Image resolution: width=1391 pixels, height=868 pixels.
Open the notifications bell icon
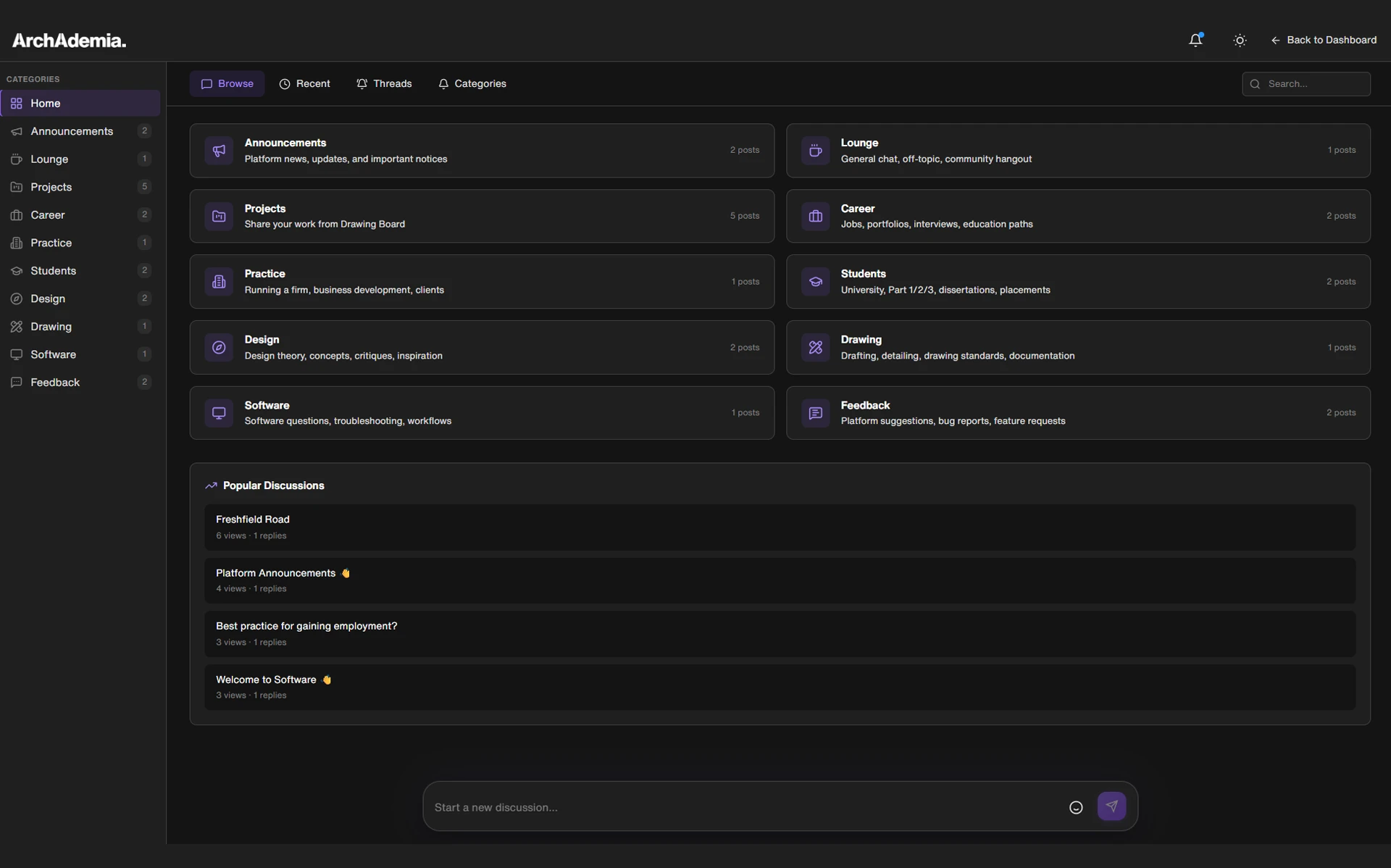point(1195,41)
